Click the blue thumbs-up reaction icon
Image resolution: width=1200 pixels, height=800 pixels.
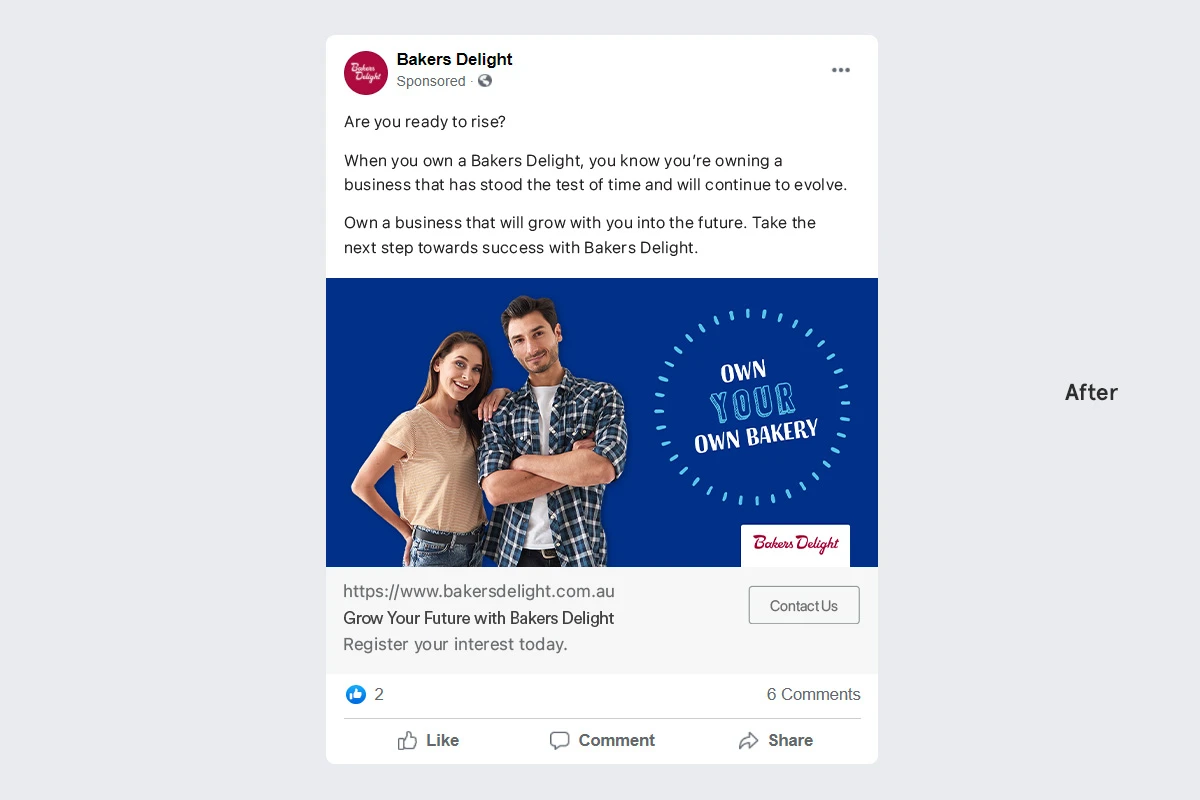tap(356, 694)
